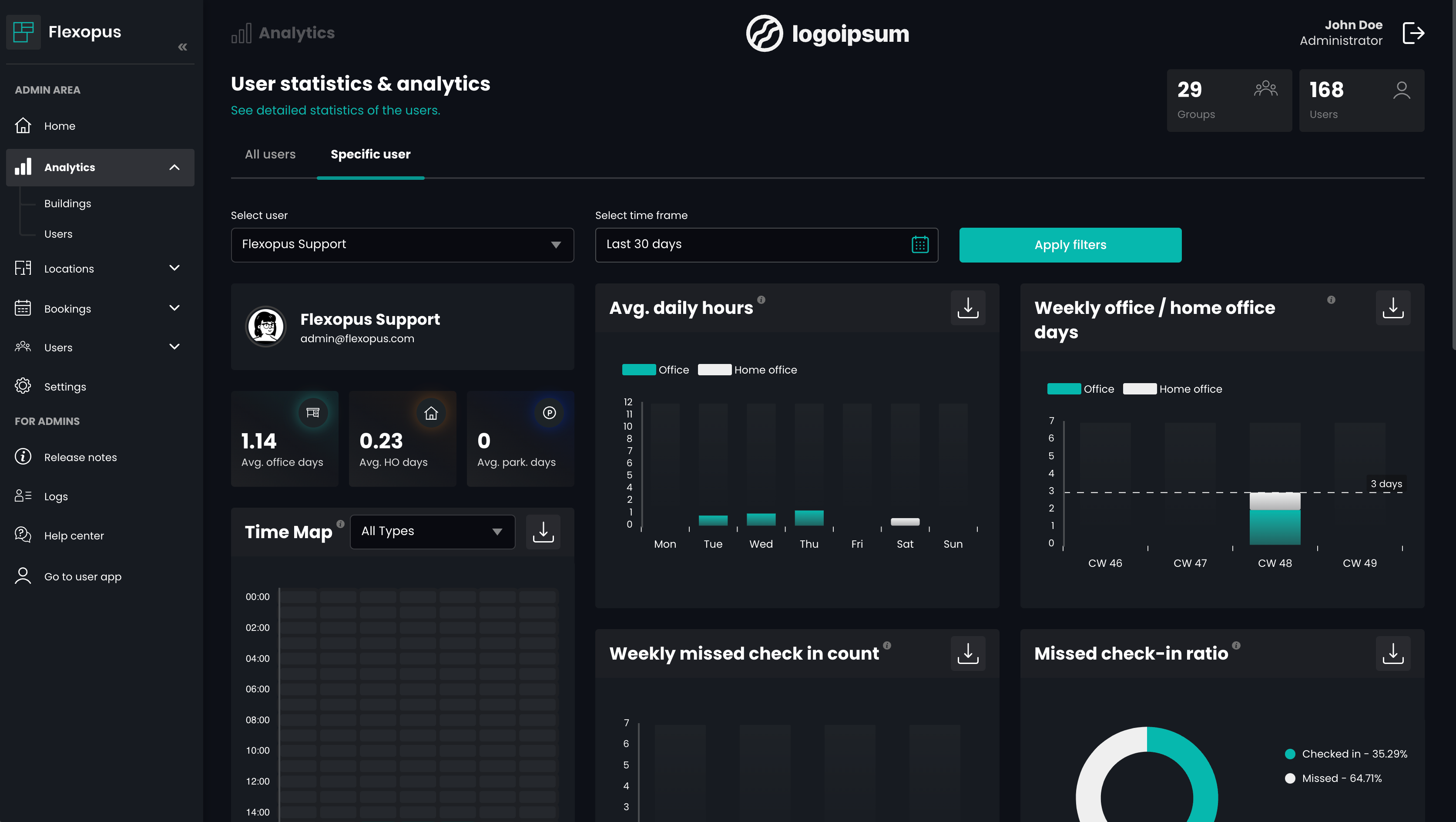Open calendar icon in time frame field

919,244
